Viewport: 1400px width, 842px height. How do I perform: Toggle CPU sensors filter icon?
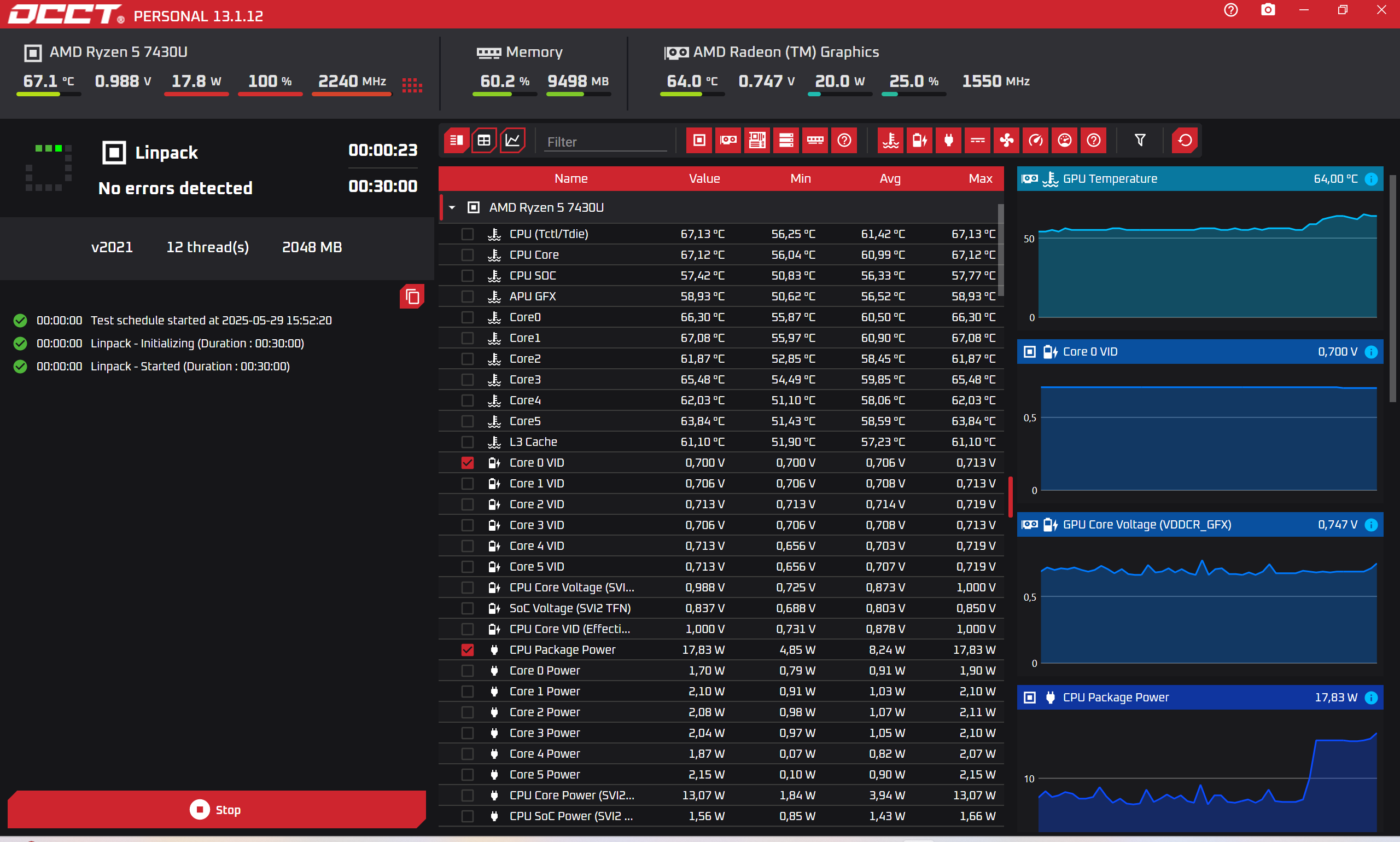[x=699, y=140]
